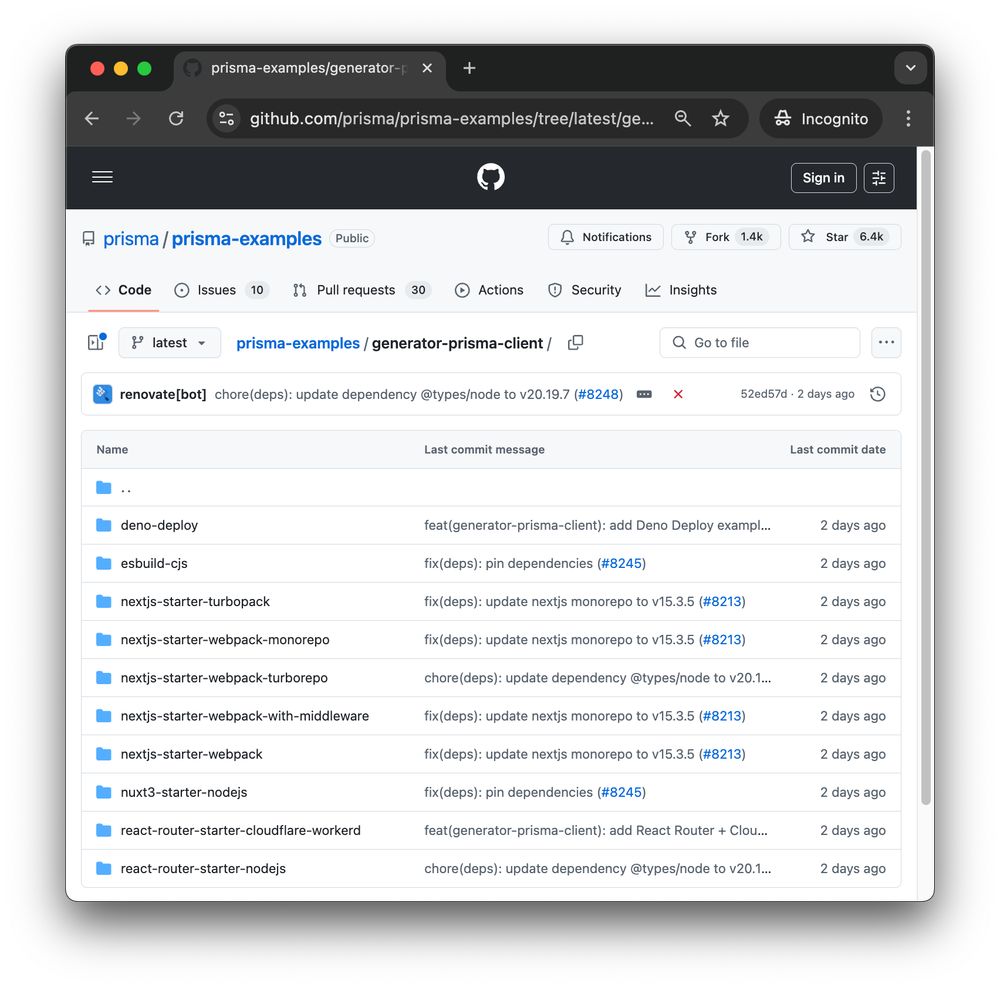Image resolution: width=1000 pixels, height=988 pixels.
Task: Click the page vertical scrollbar
Action: pyautogui.click(x=926, y=477)
